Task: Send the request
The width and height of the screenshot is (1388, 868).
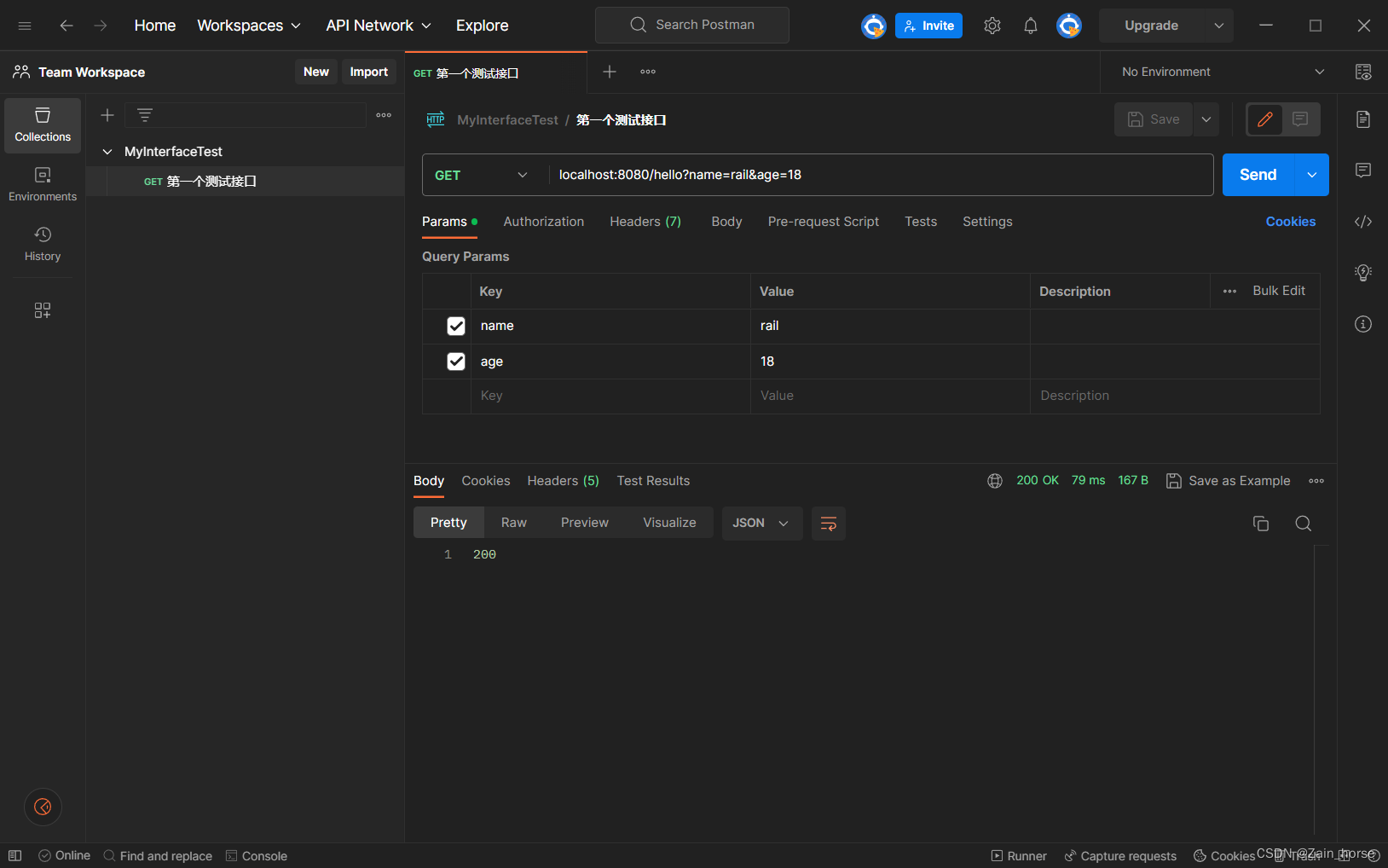Action: click(1258, 175)
